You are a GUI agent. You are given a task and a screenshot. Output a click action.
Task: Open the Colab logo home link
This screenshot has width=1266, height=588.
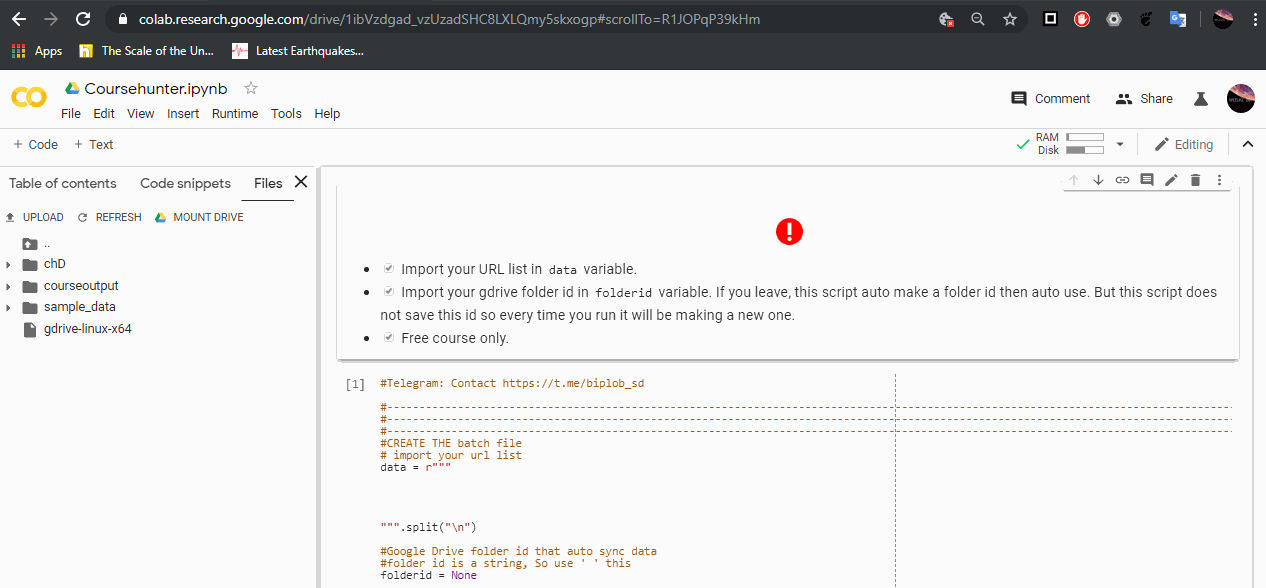click(x=29, y=97)
